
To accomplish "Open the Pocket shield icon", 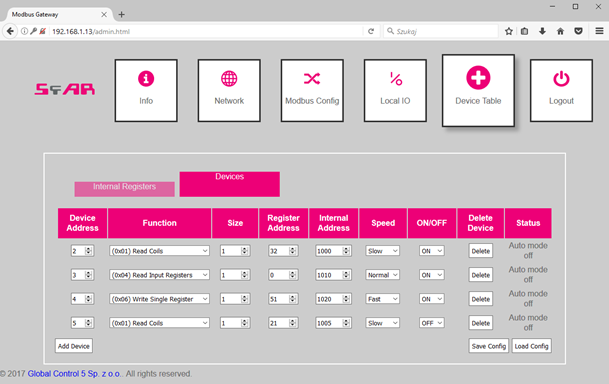I will coord(578,31).
